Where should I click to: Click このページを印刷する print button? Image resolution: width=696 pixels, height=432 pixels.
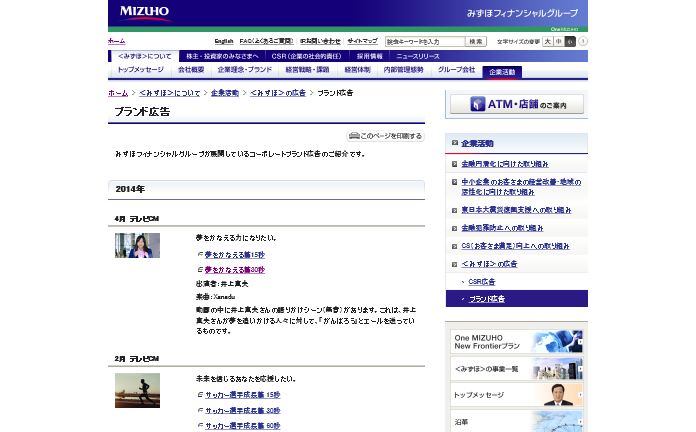tap(385, 136)
